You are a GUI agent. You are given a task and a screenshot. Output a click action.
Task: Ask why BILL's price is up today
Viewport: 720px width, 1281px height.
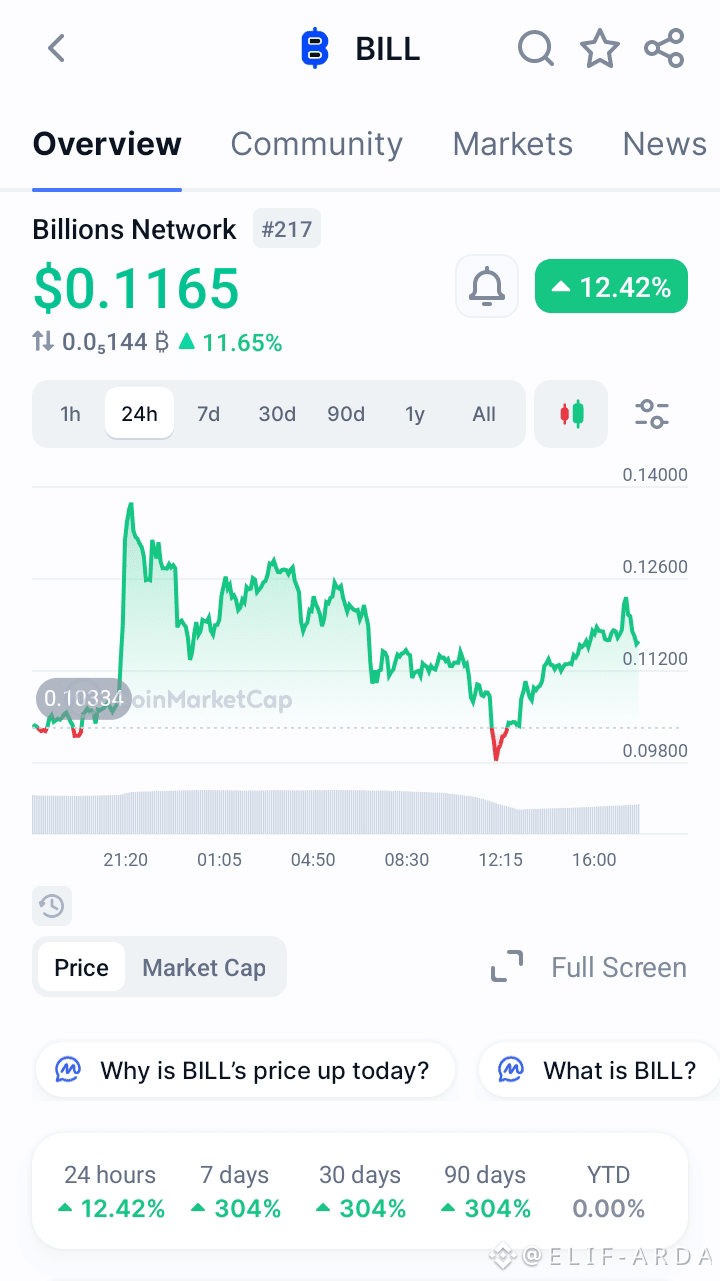point(245,1070)
